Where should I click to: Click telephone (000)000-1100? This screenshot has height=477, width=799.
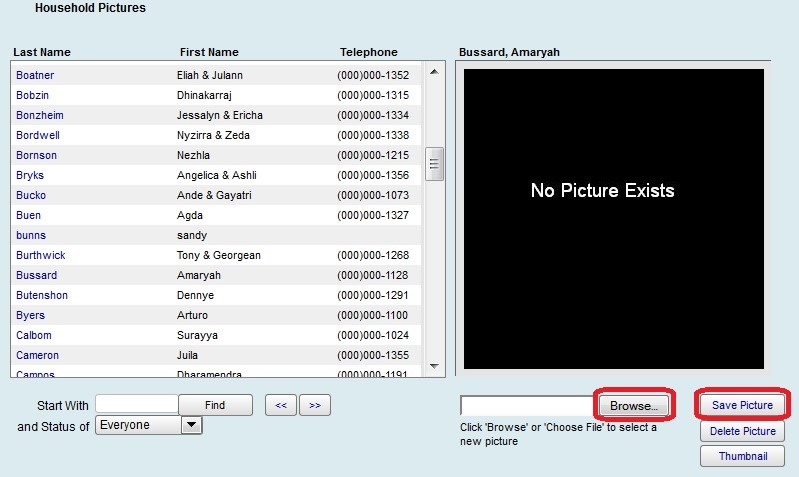point(373,315)
